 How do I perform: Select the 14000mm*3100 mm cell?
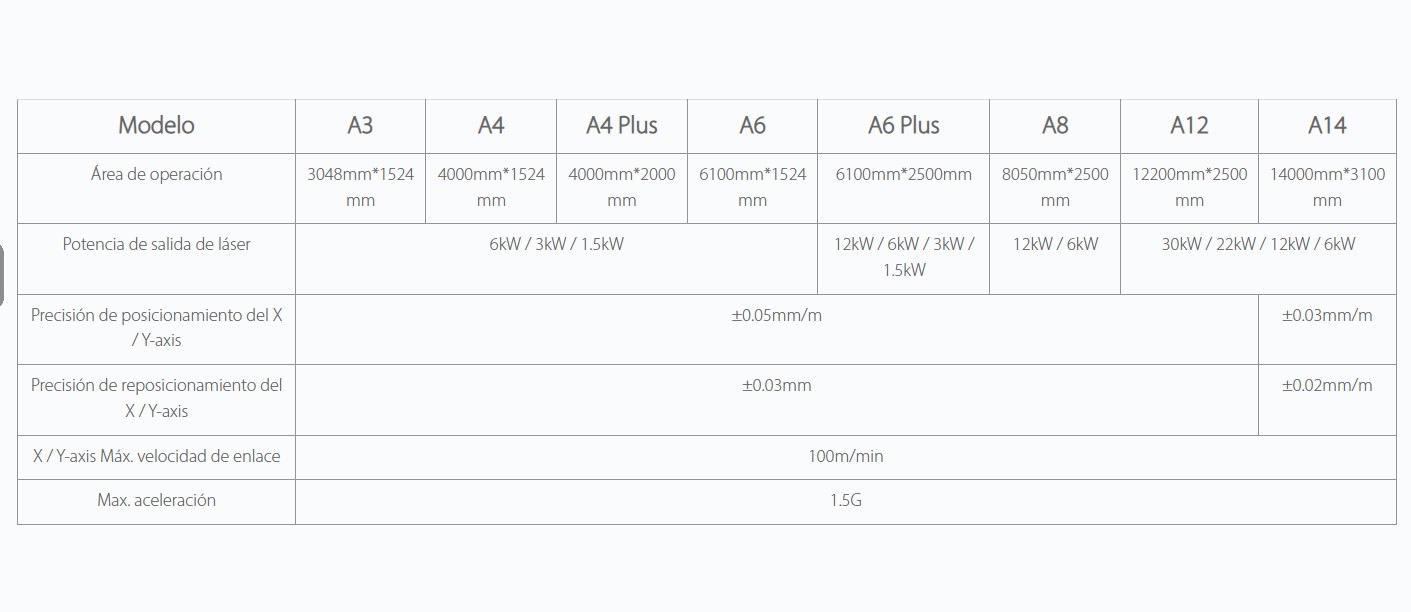pyautogui.click(x=1327, y=187)
